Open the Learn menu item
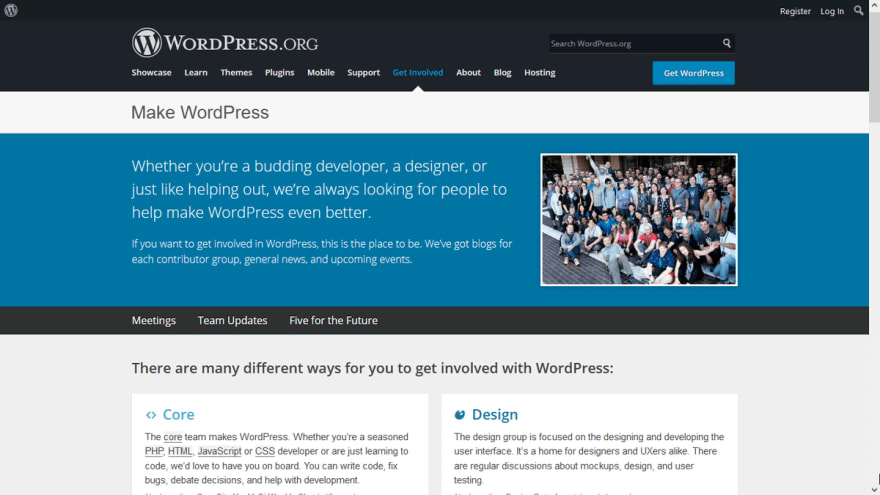880x495 pixels. coord(196,72)
